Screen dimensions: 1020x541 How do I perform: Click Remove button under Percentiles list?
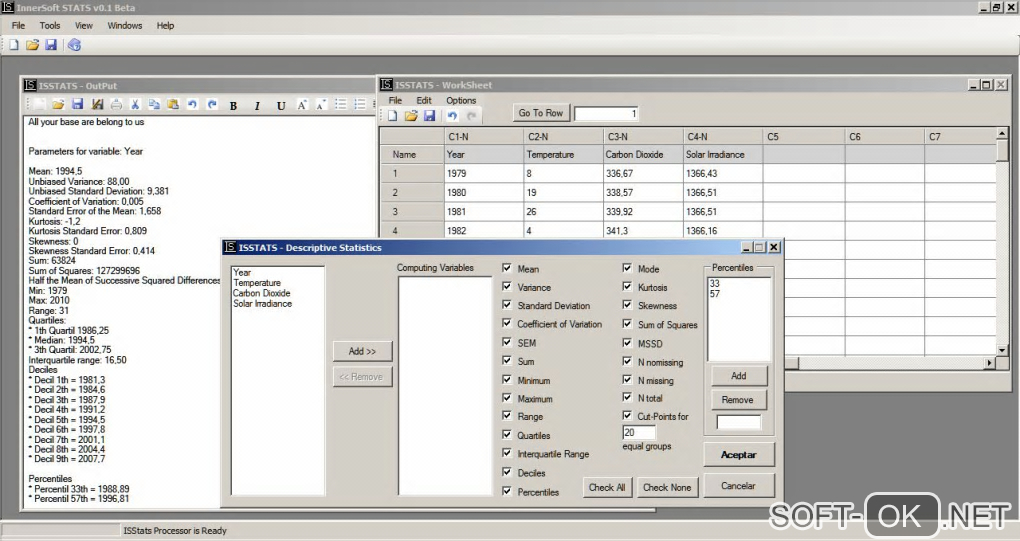pos(738,400)
